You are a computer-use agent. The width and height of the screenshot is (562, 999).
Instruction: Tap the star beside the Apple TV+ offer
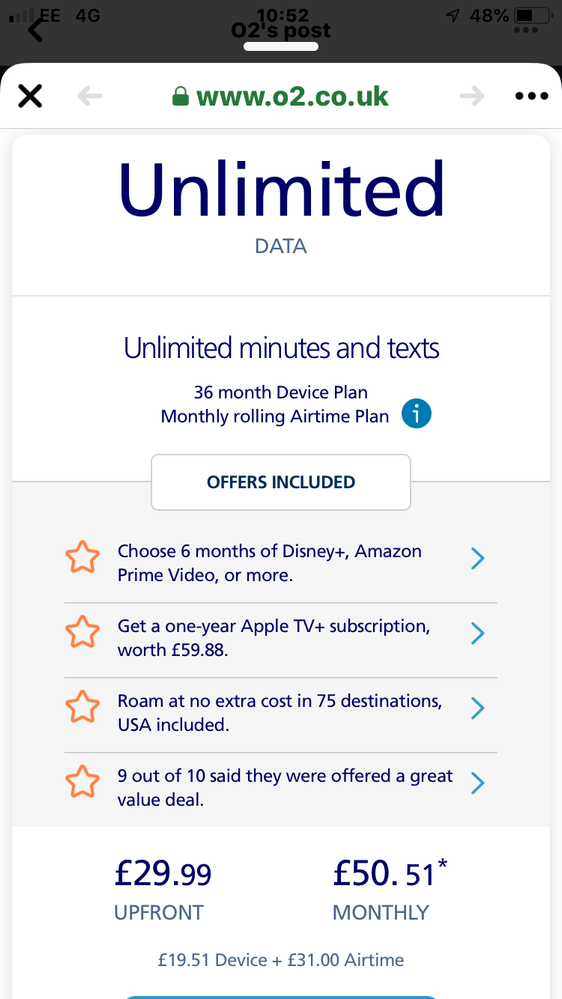pyautogui.click(x=83, y=633)
